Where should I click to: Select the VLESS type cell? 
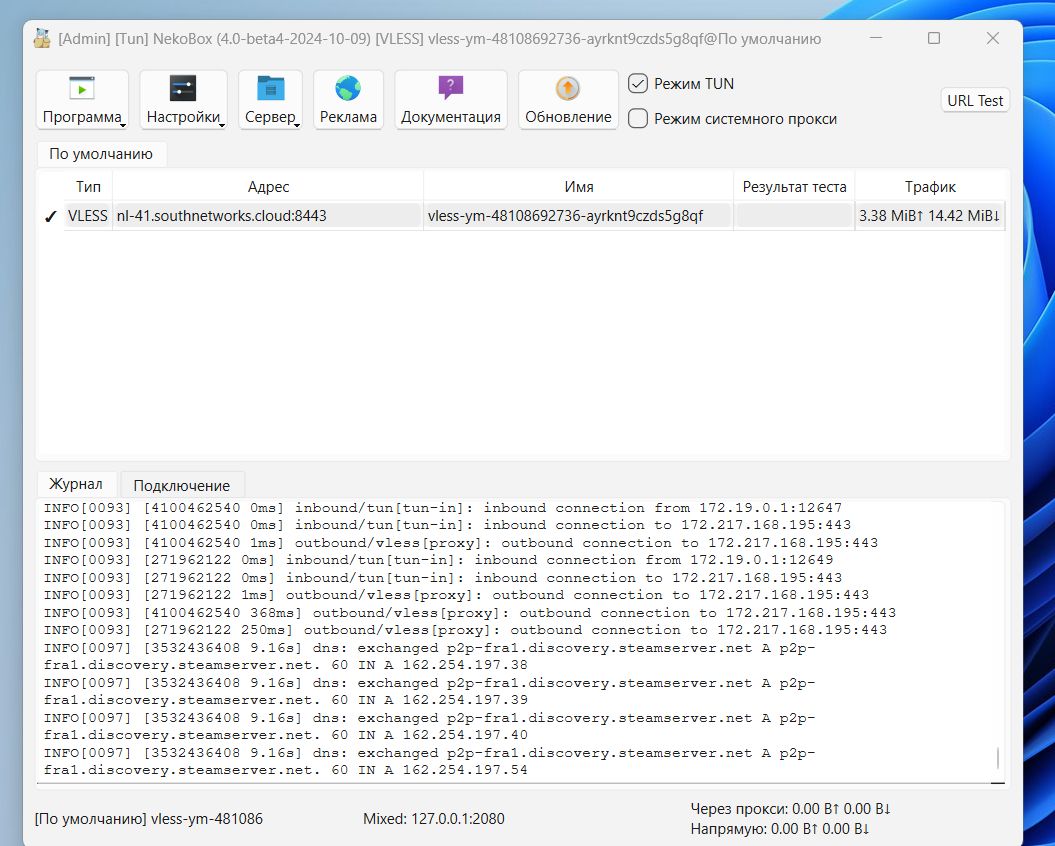click(87, 216)
